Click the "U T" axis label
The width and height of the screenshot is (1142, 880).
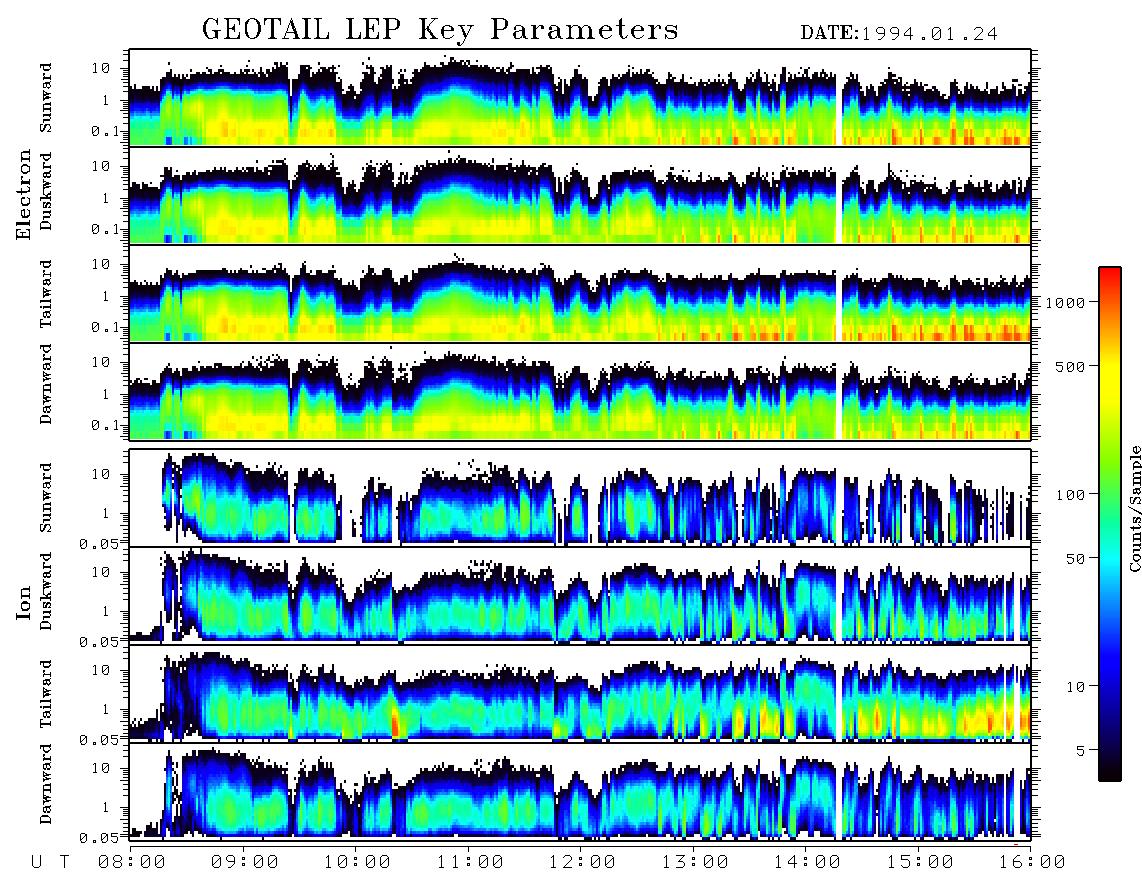click(x=50, y=862)
